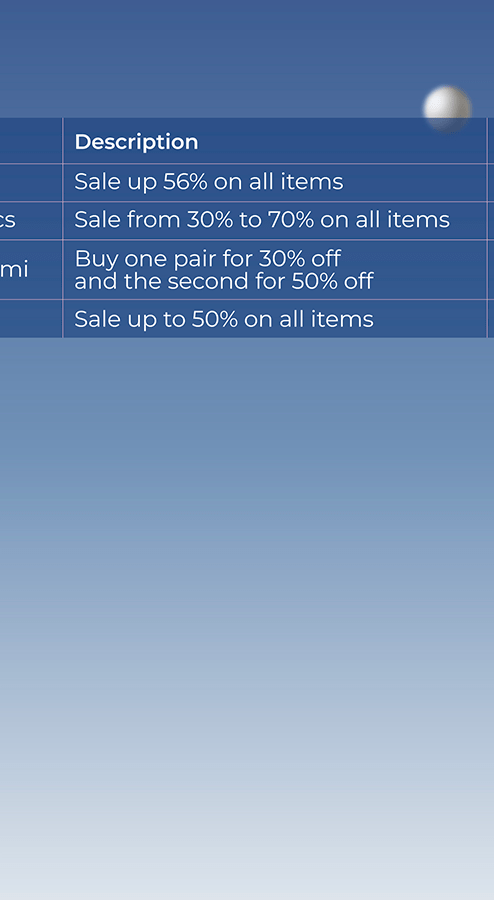Click the "and the second for 50% off" line
The height and width of the screenshot is (900, 494).
[x=224, y=281]
